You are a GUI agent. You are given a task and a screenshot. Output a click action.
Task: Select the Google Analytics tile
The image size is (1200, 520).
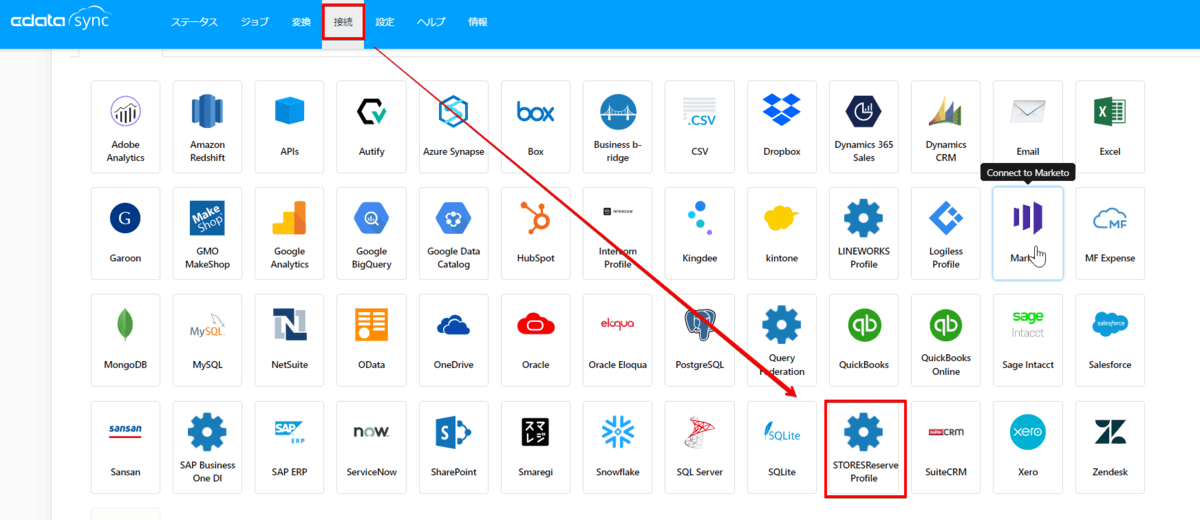pos(289,233)
